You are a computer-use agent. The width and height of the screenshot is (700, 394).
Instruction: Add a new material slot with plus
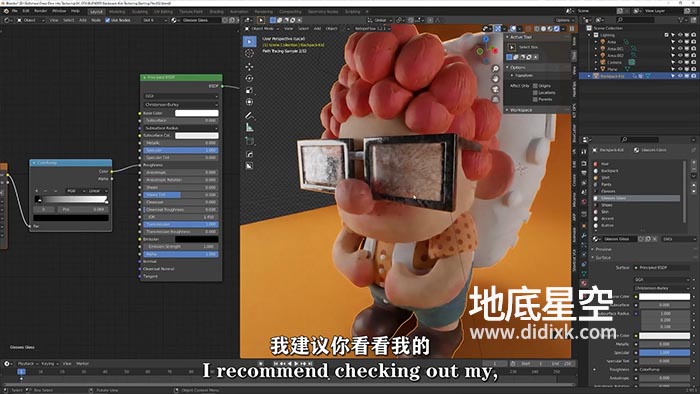[x=694, y=163]
